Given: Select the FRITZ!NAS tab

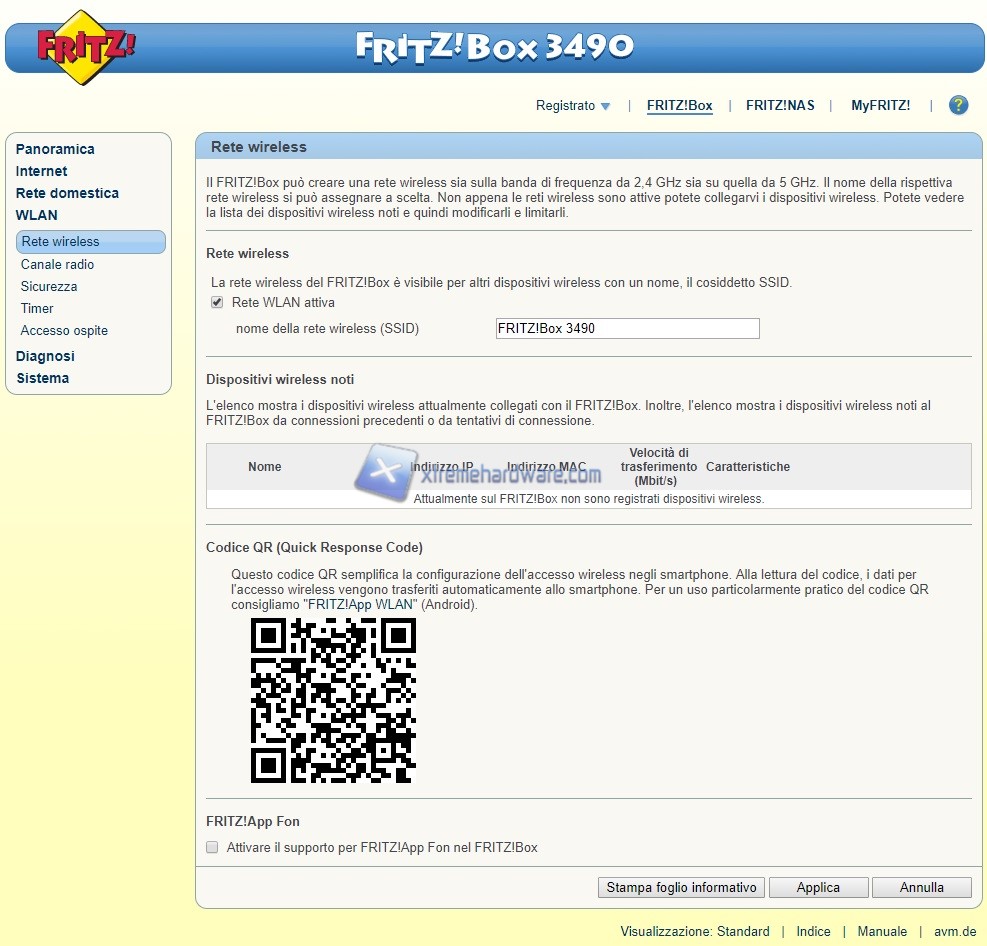Looking at the screenshot, I should [780, 106].
